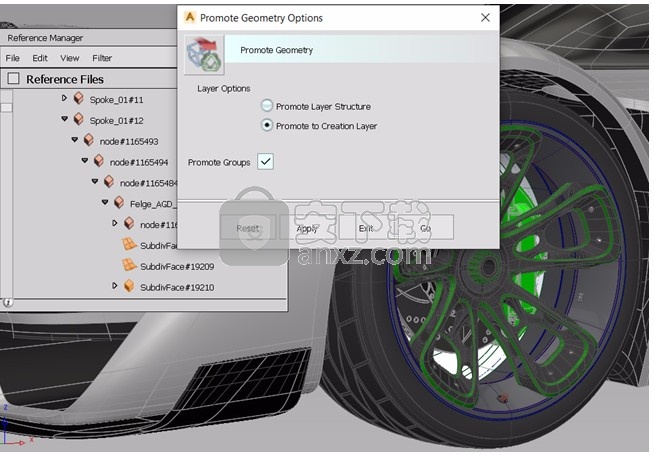
Task: Select the Spoke_01#12 tree row text
Action: (116, 121)
